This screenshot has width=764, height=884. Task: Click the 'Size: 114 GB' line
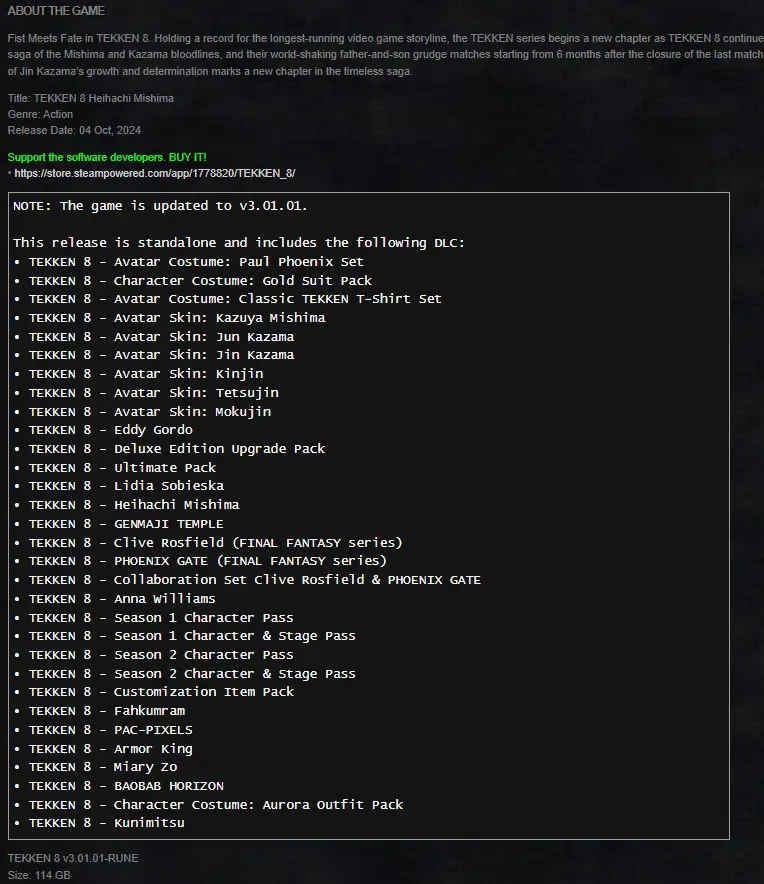39,875
